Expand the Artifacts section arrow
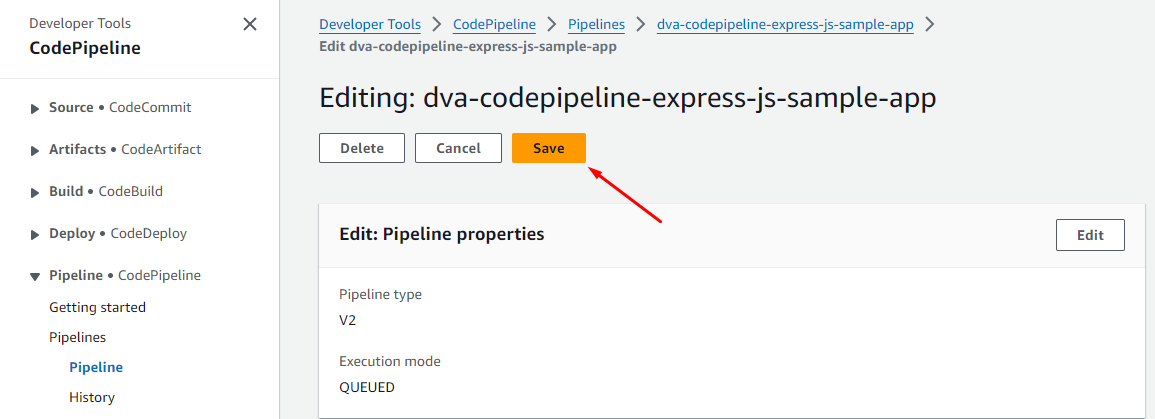This screenshot has width=1155, height=419. pyautogui.click(x=36, y=150)
